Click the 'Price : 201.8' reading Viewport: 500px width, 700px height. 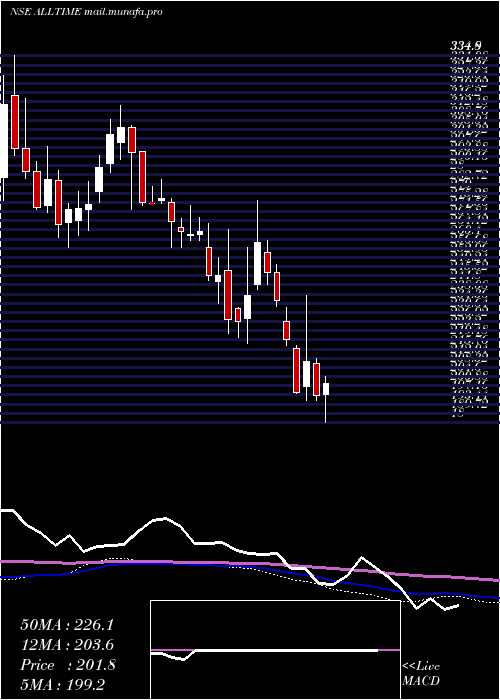[68, 665]
